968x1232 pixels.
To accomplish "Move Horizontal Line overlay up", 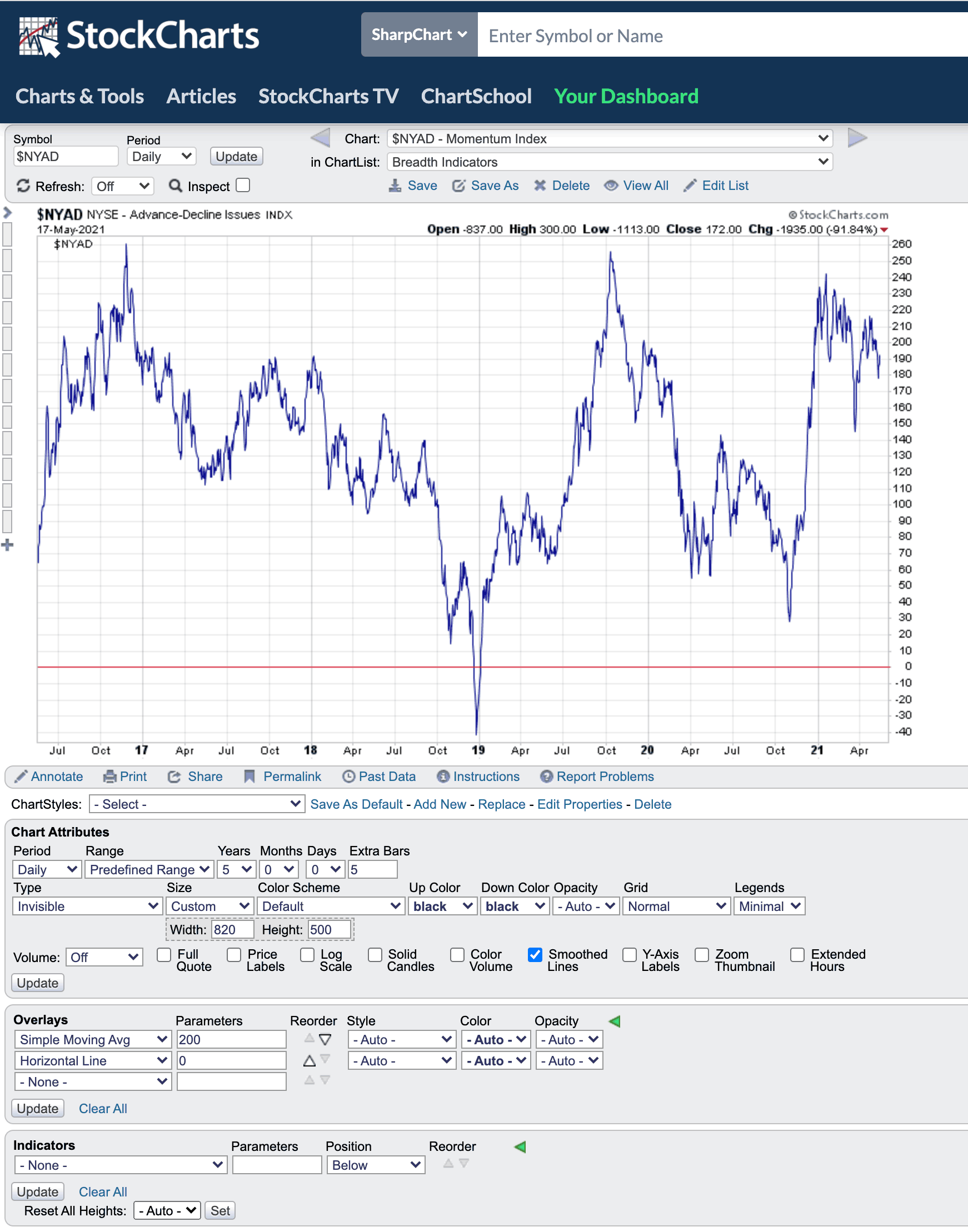I will click(310, 1061).
